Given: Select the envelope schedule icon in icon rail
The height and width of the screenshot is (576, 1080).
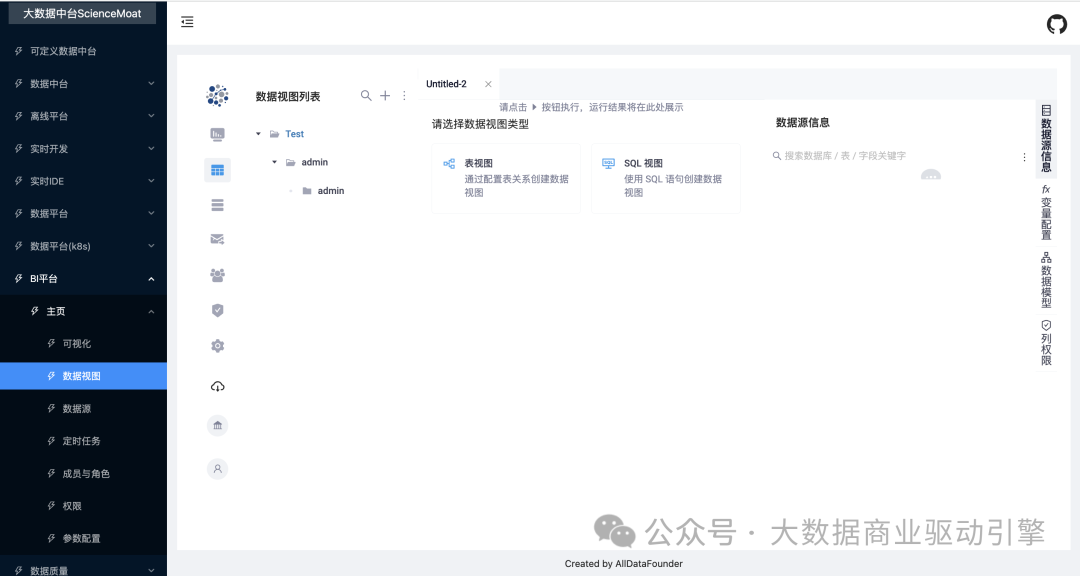Looking at the screenshot, I should point(217,239).
